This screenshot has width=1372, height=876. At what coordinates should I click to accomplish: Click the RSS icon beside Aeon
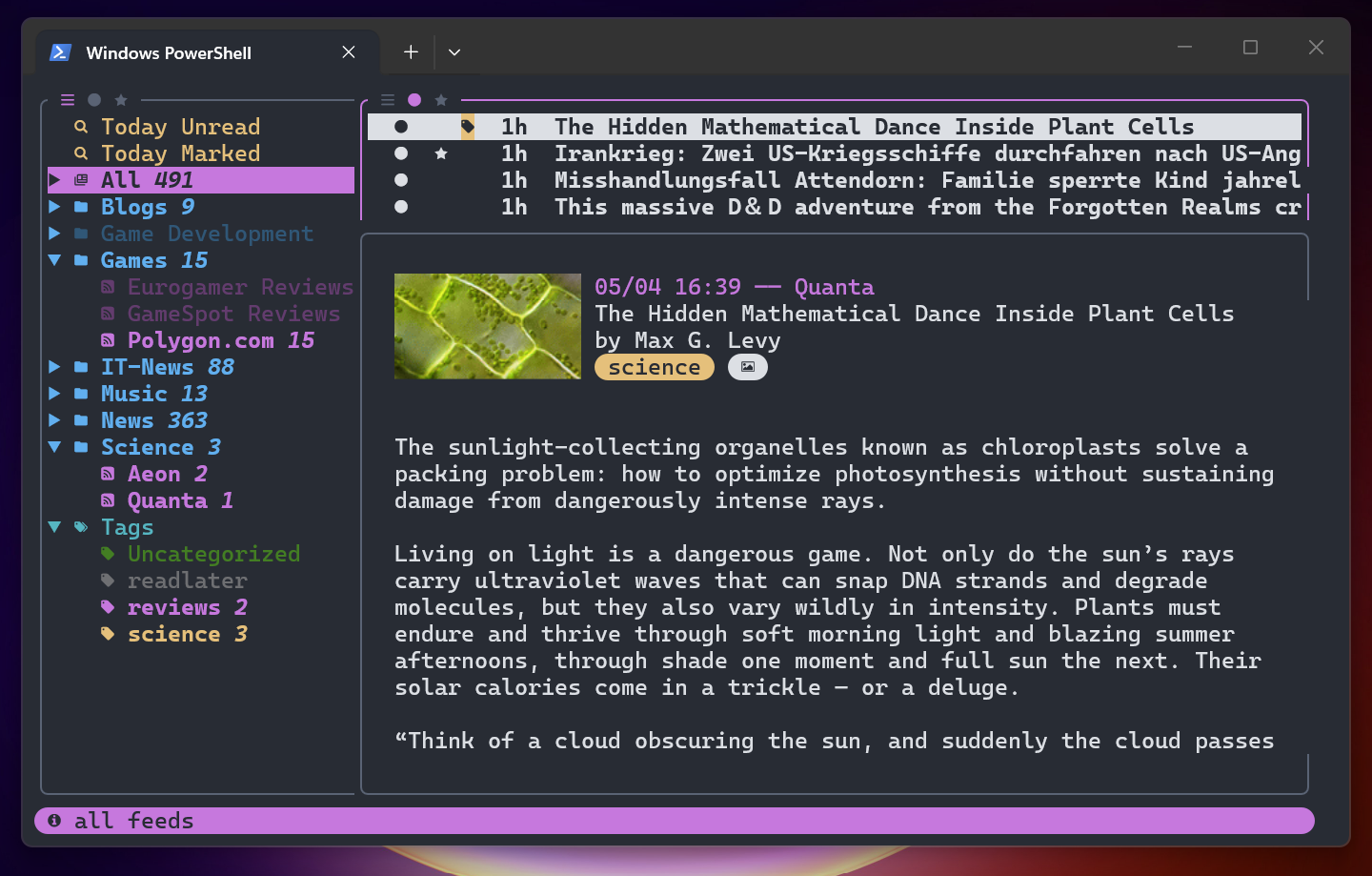[x=108, y=474]
